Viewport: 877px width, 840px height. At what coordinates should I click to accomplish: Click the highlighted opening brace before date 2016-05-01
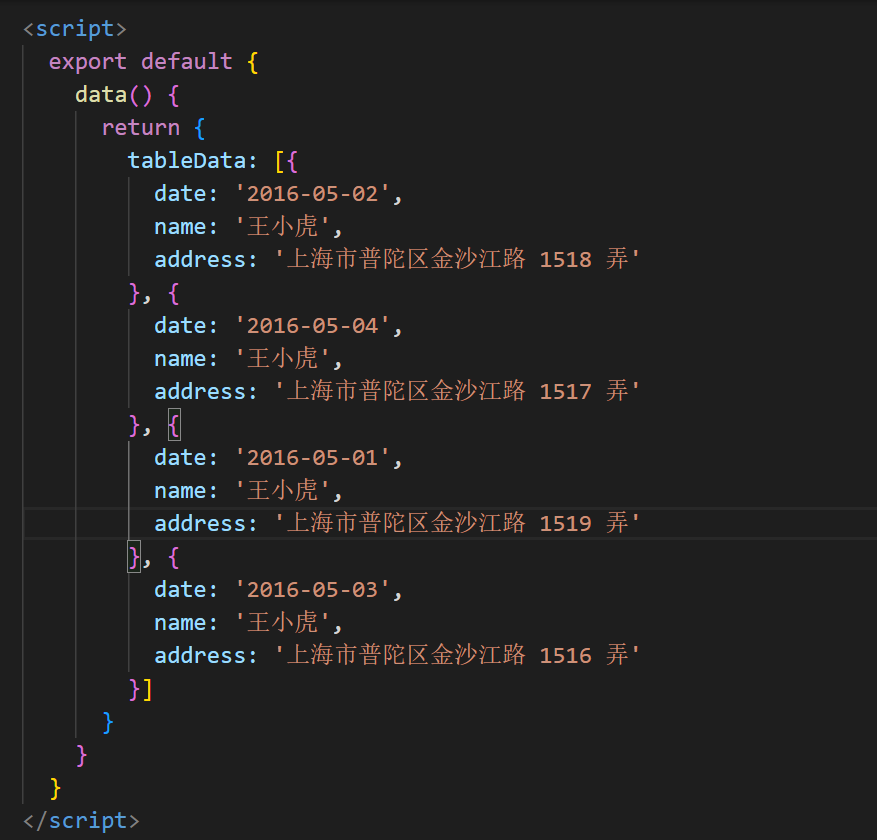[174, 426]
